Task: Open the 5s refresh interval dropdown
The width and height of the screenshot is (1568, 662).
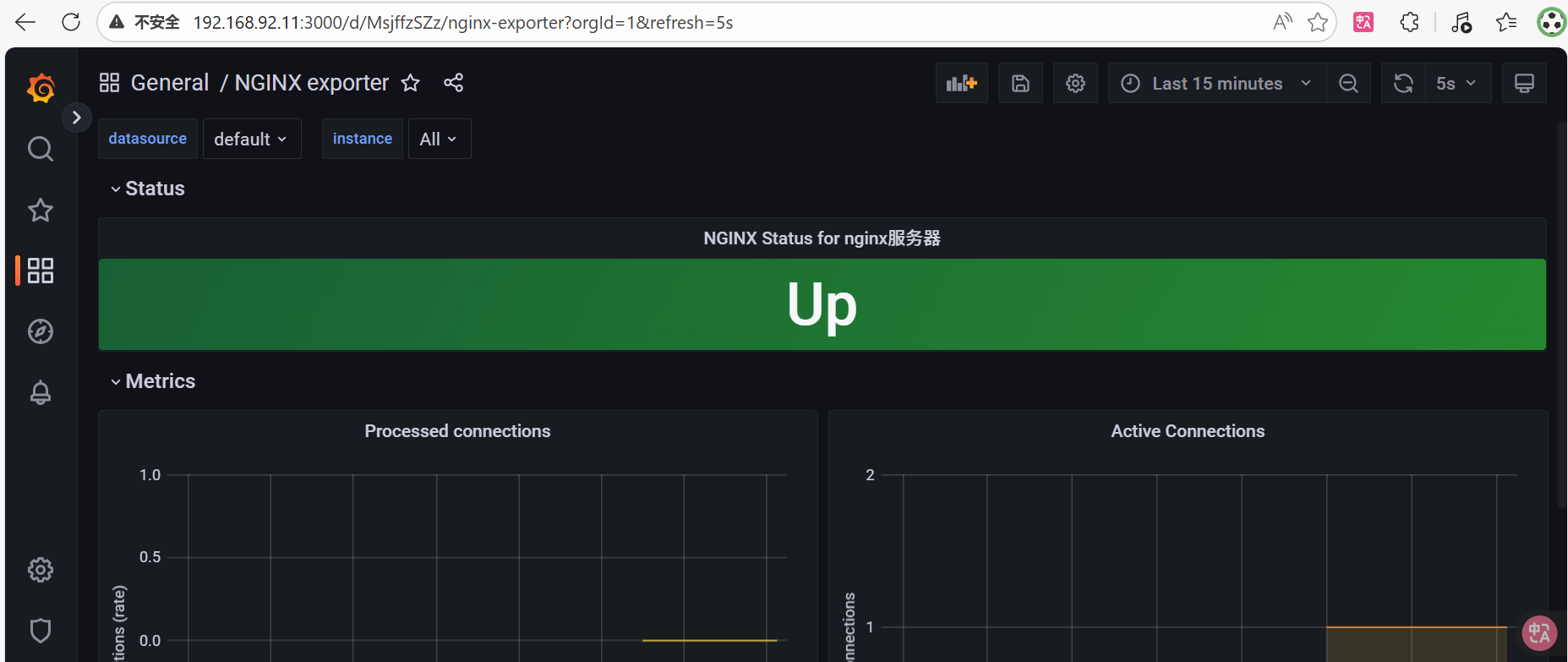Action: click(1457, 83)
